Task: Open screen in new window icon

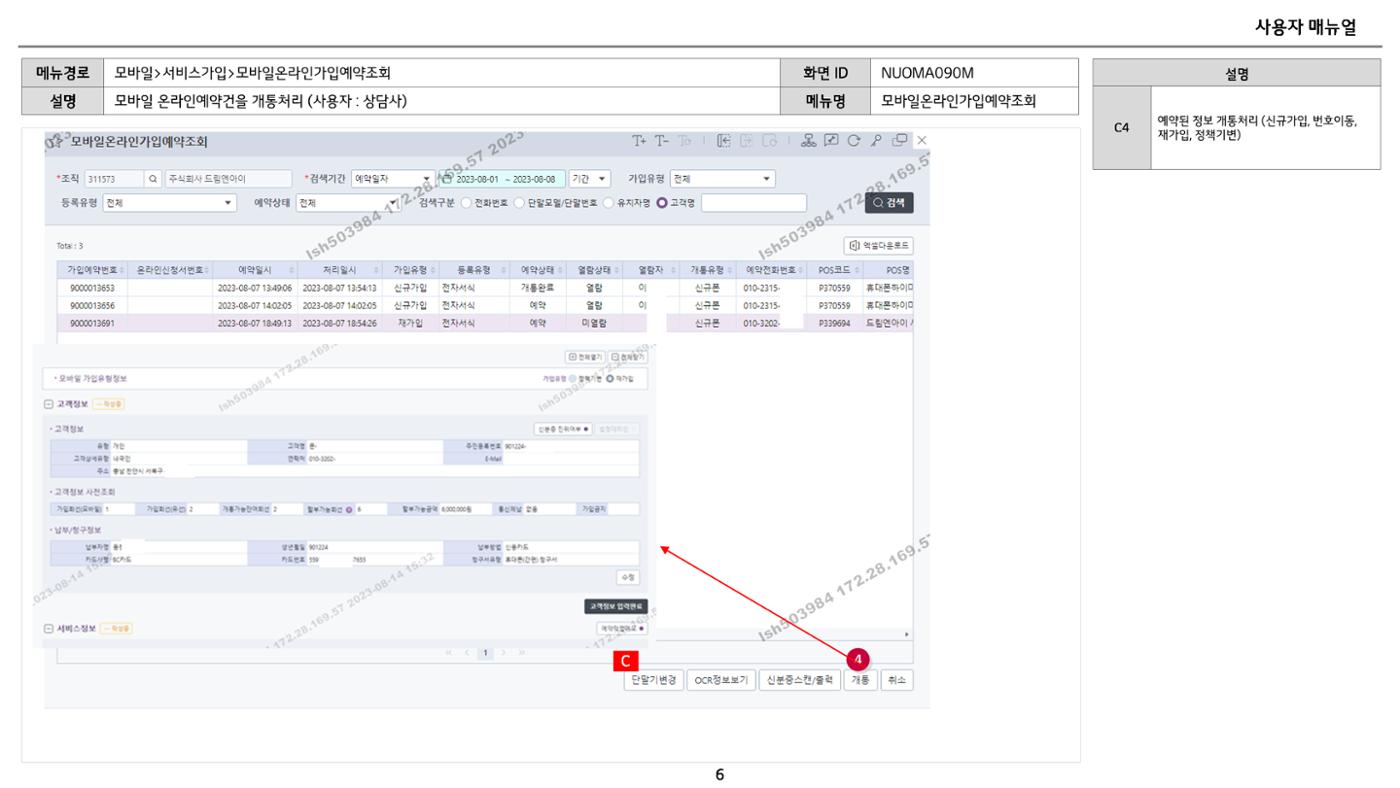Action: coord(900,141)
